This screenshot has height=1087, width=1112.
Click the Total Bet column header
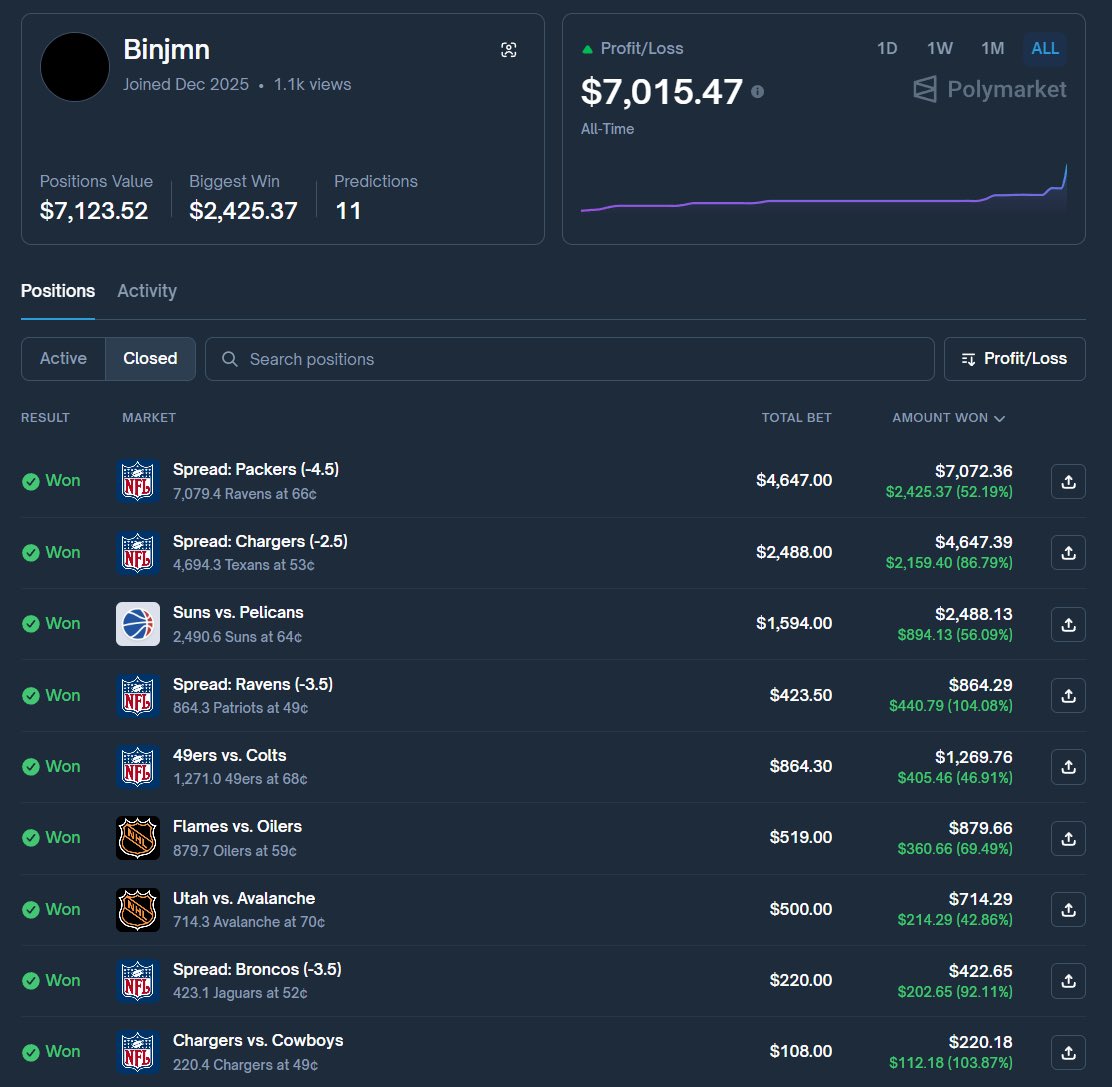796,418
